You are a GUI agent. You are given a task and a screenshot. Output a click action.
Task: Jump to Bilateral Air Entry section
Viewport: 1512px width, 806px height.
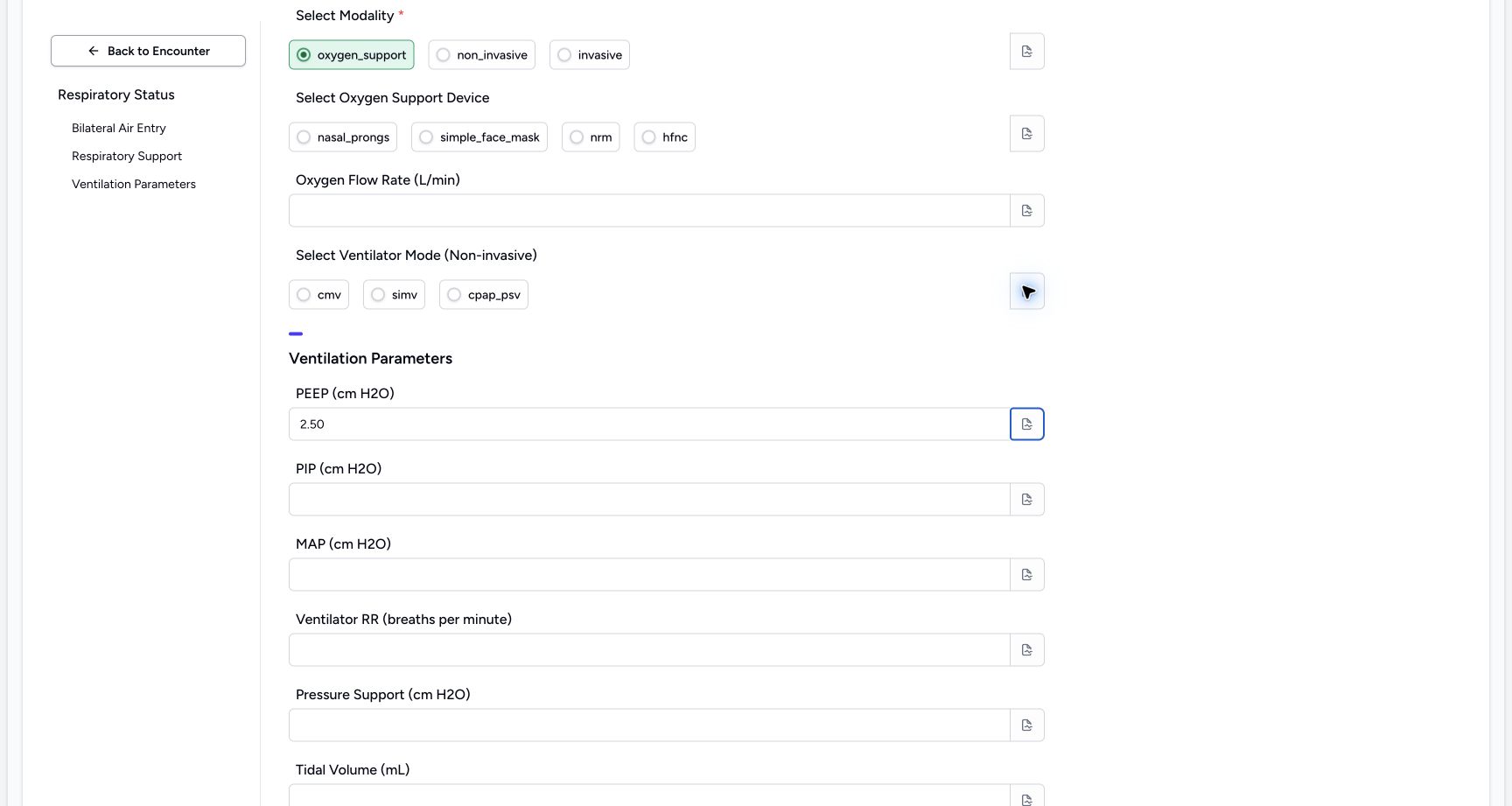click(119, 128)
